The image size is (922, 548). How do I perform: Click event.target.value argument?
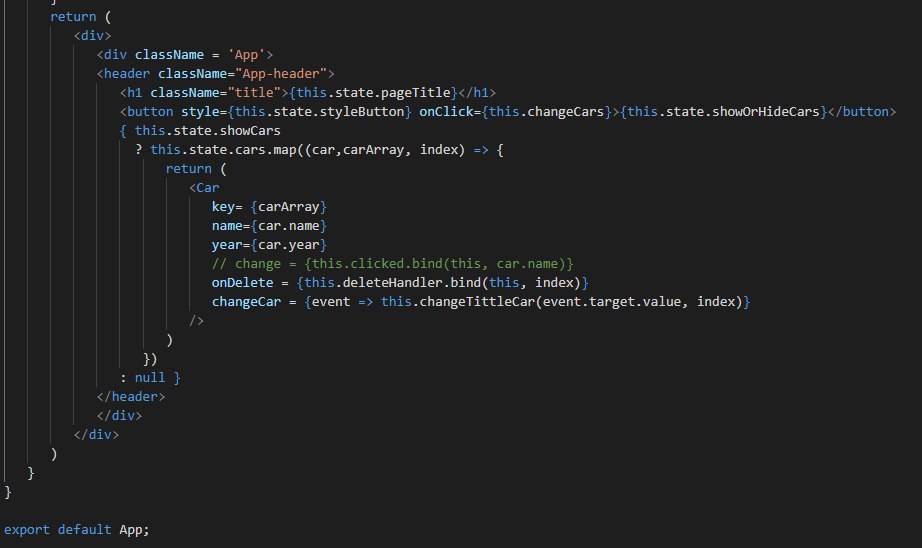pyautogui.click(x=612, y=302)
